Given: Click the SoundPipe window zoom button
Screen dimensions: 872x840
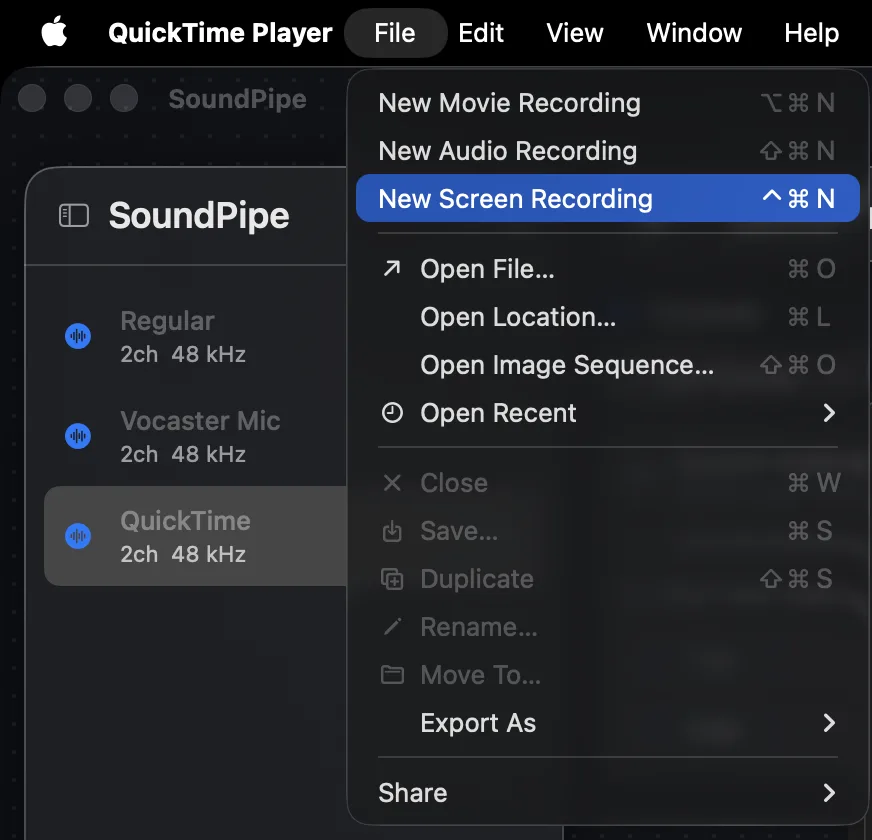Looking at the screenshot, I should (124, 98).
